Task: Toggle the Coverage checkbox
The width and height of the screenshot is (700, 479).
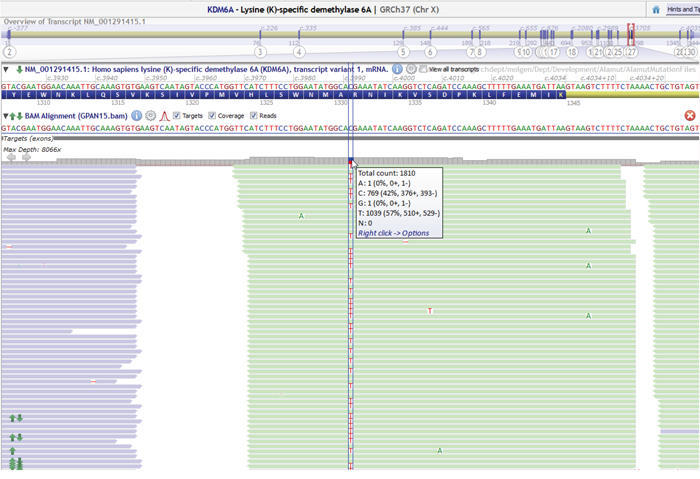Action: click(x=214, y=116)
